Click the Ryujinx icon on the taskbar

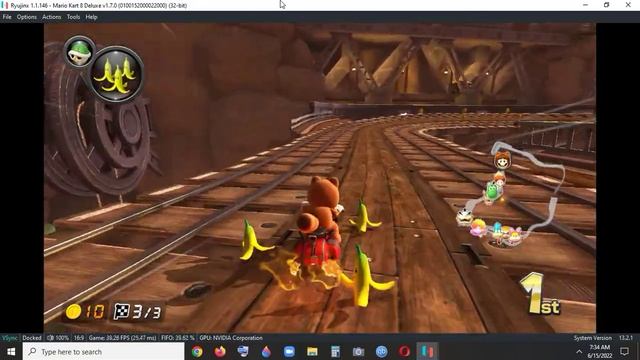pos(427,351)
